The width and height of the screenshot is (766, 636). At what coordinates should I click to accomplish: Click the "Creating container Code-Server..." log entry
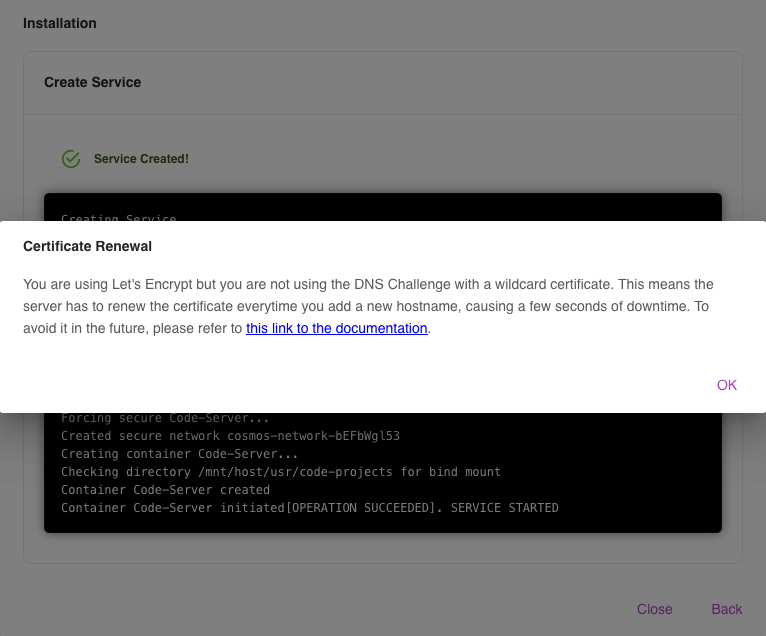179,454
